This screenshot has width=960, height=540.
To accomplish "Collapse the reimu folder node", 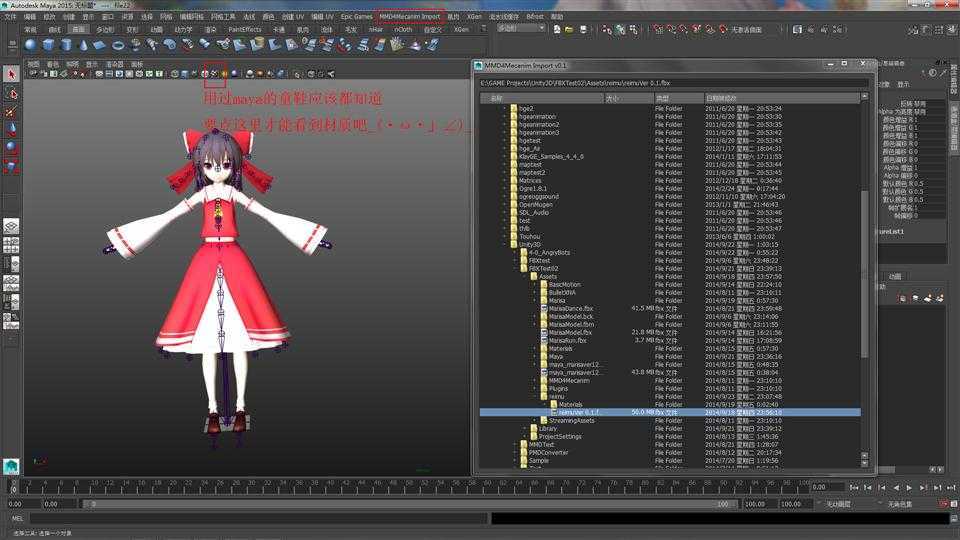I will (x=534, y=396).
